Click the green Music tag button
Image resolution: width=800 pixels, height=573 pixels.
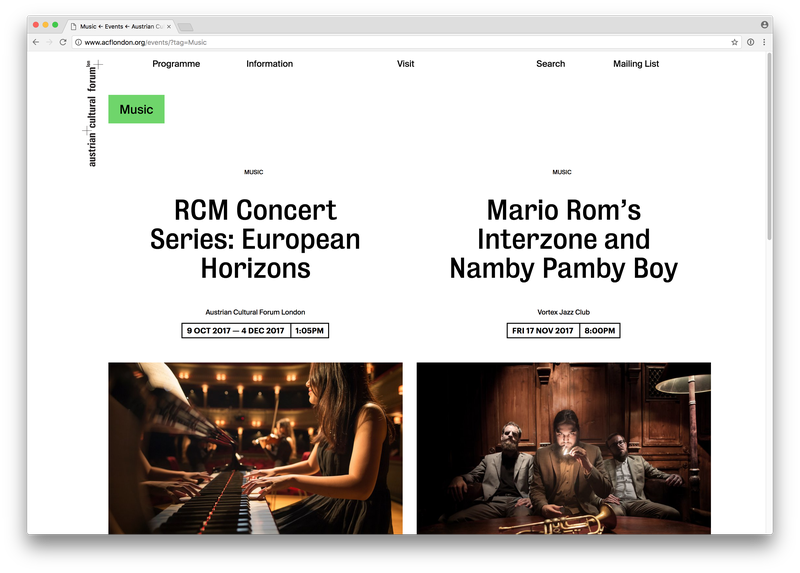(x=136, y=109)
